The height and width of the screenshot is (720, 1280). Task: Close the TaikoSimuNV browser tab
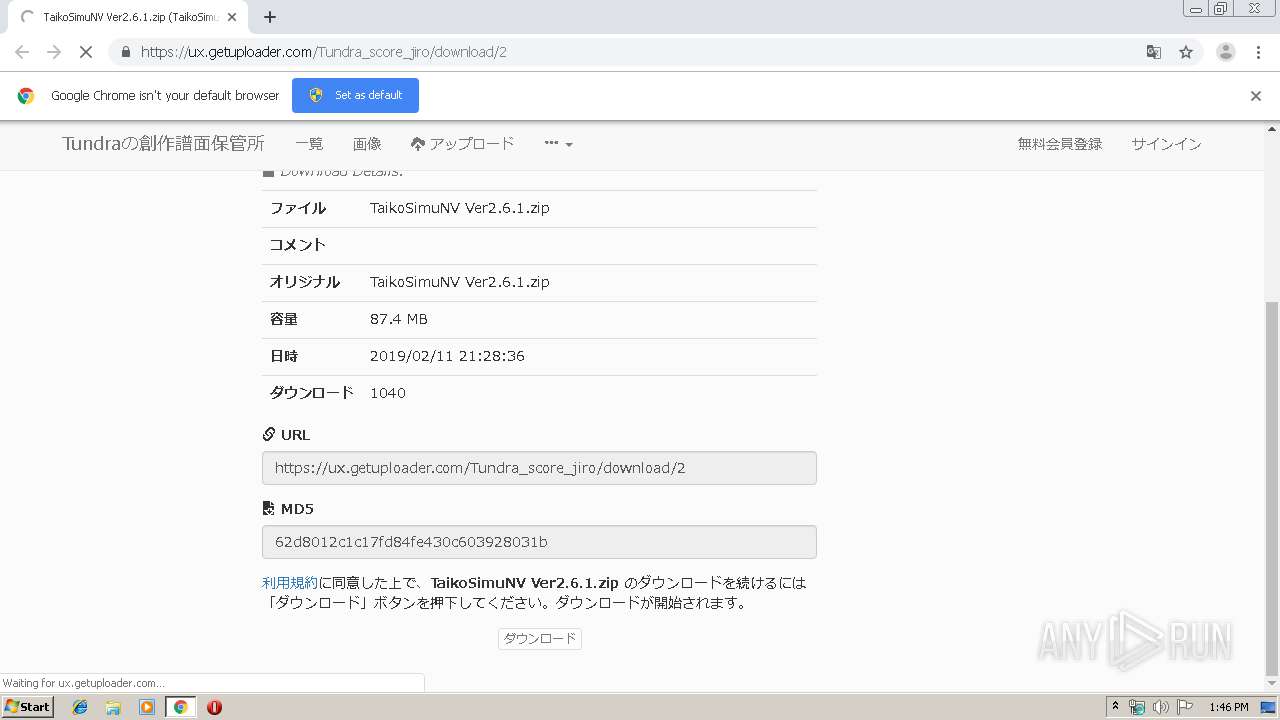[232, 17]
